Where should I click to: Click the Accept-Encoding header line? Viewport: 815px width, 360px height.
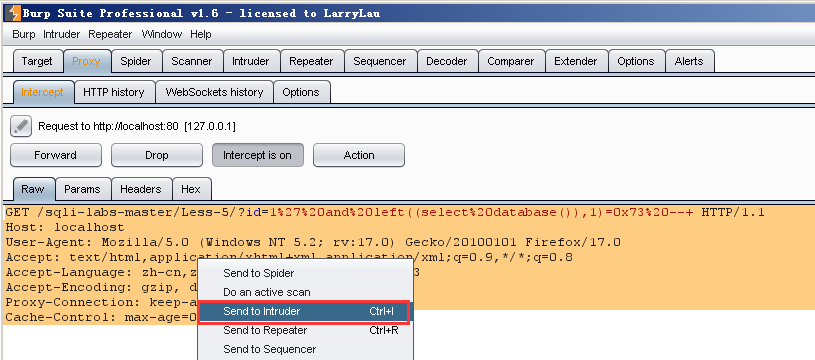tap(101, 287)
